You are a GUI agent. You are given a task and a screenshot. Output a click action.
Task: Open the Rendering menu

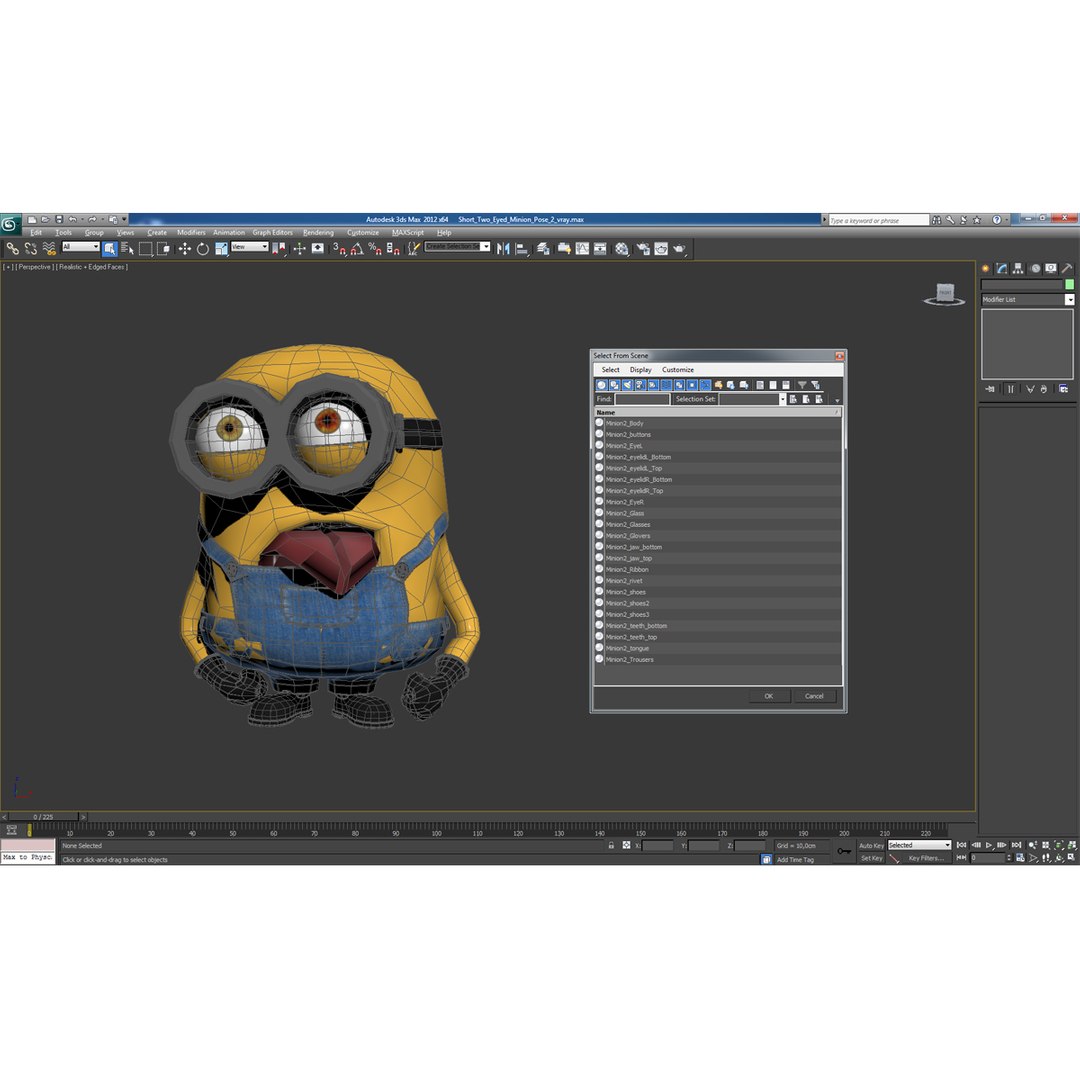click(x=318, y=233)
